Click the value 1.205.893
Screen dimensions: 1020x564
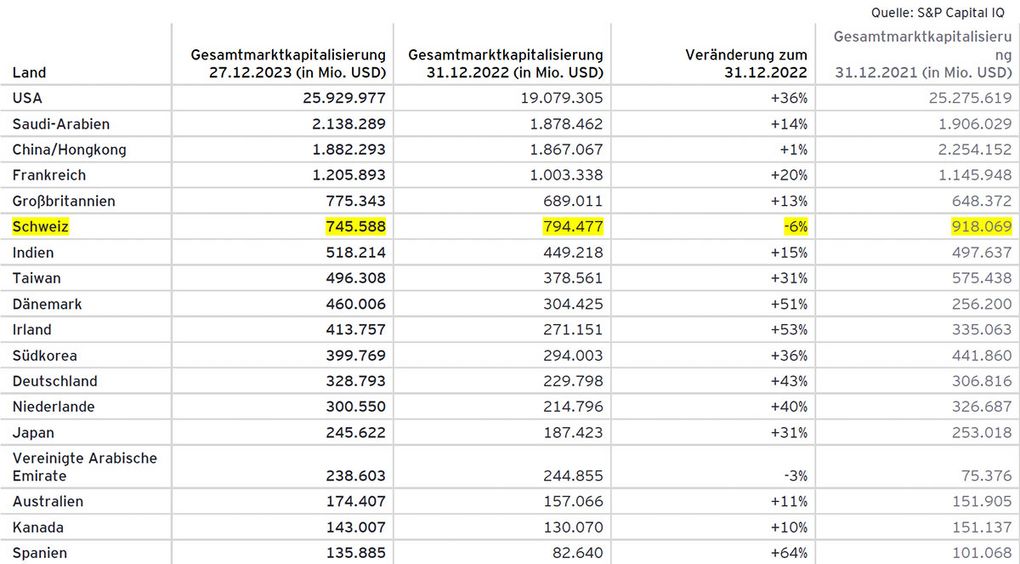[349, 175]
